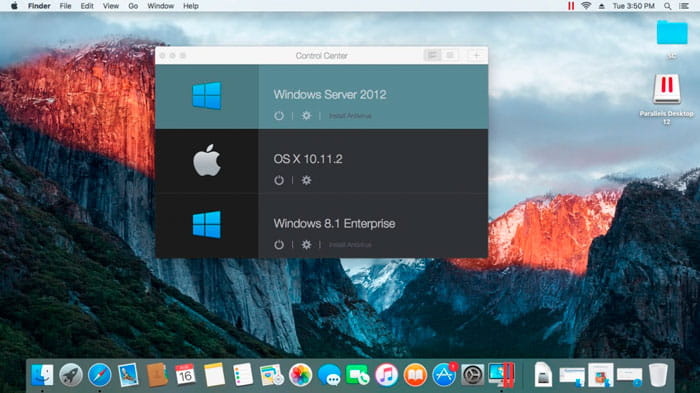Image resolution: width=700 pixels, height=393 pixels.
Task: Open iBooks from the Dock
Action: pyautogui.click(x=415, y=374)
